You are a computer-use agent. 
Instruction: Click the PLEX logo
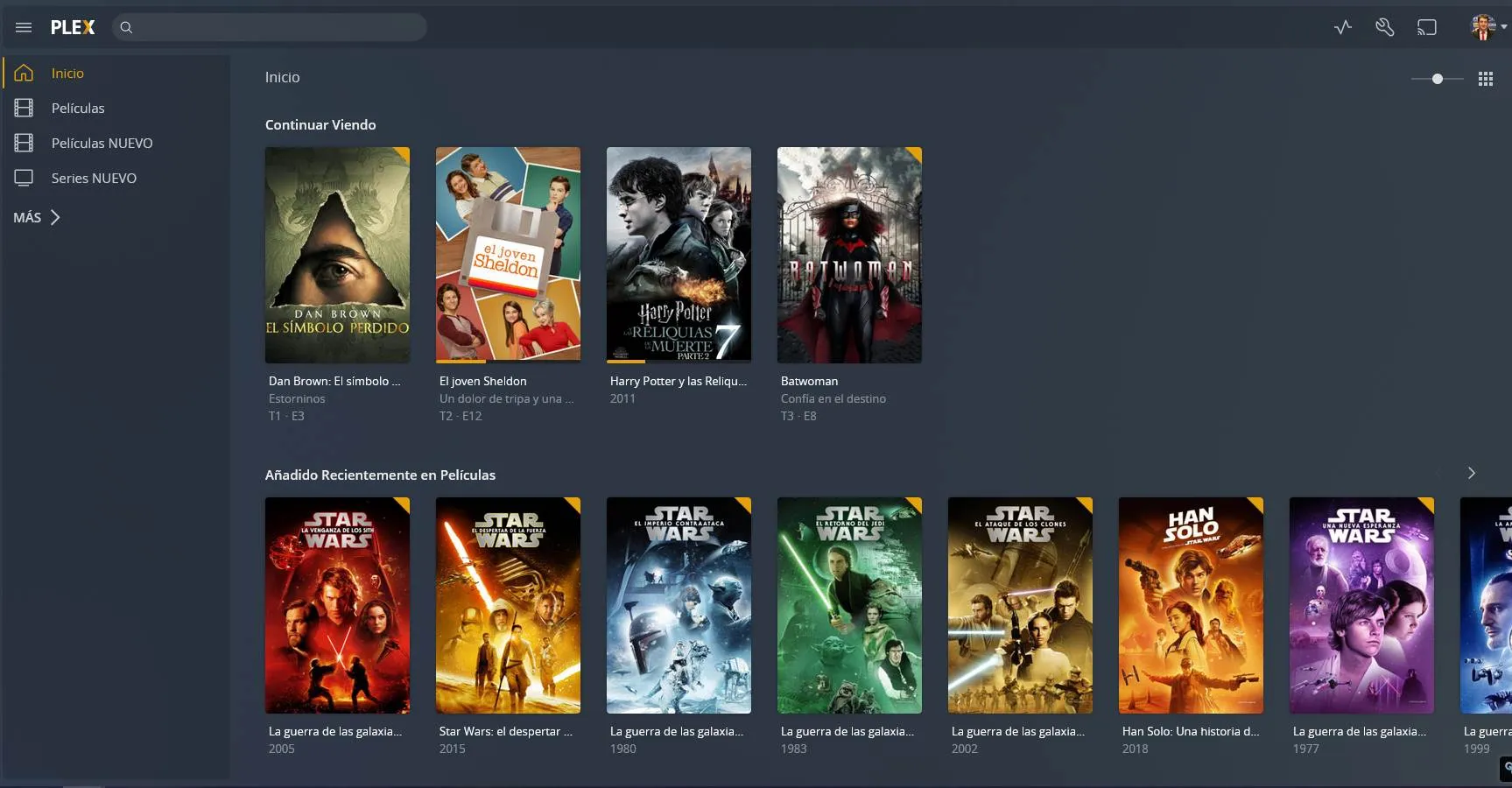pos(73,27)
